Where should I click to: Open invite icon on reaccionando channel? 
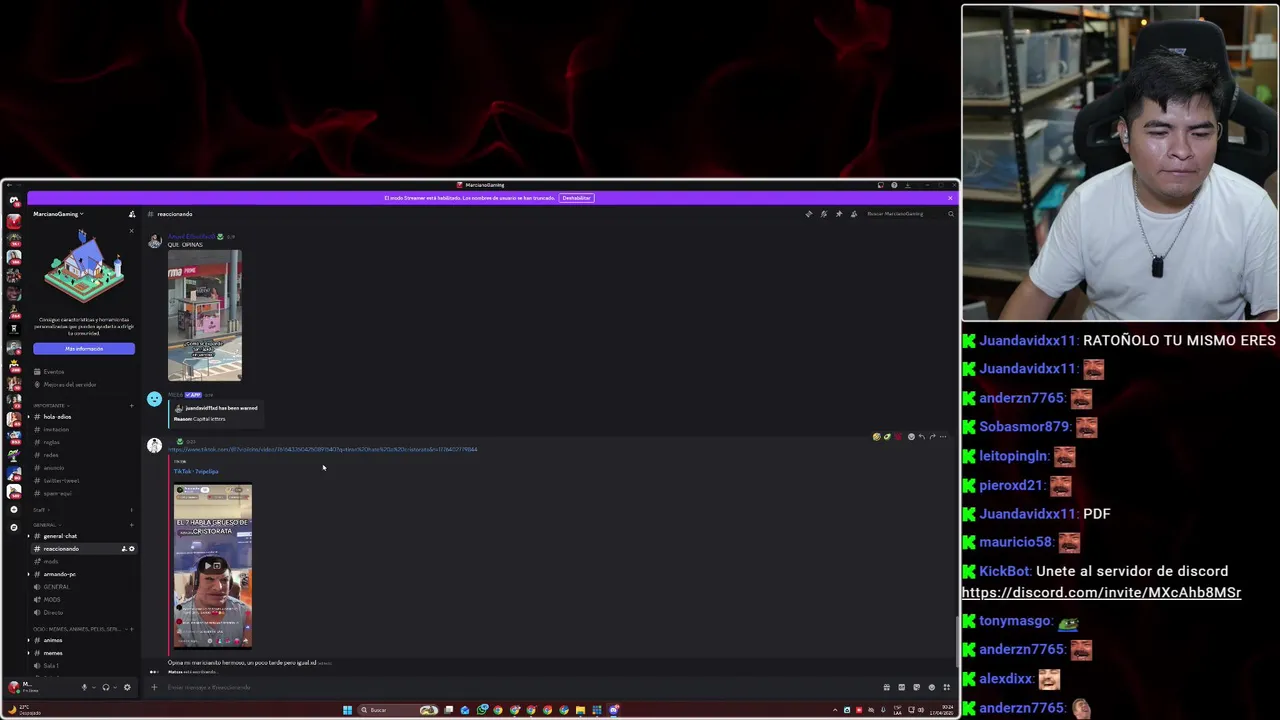124,549
